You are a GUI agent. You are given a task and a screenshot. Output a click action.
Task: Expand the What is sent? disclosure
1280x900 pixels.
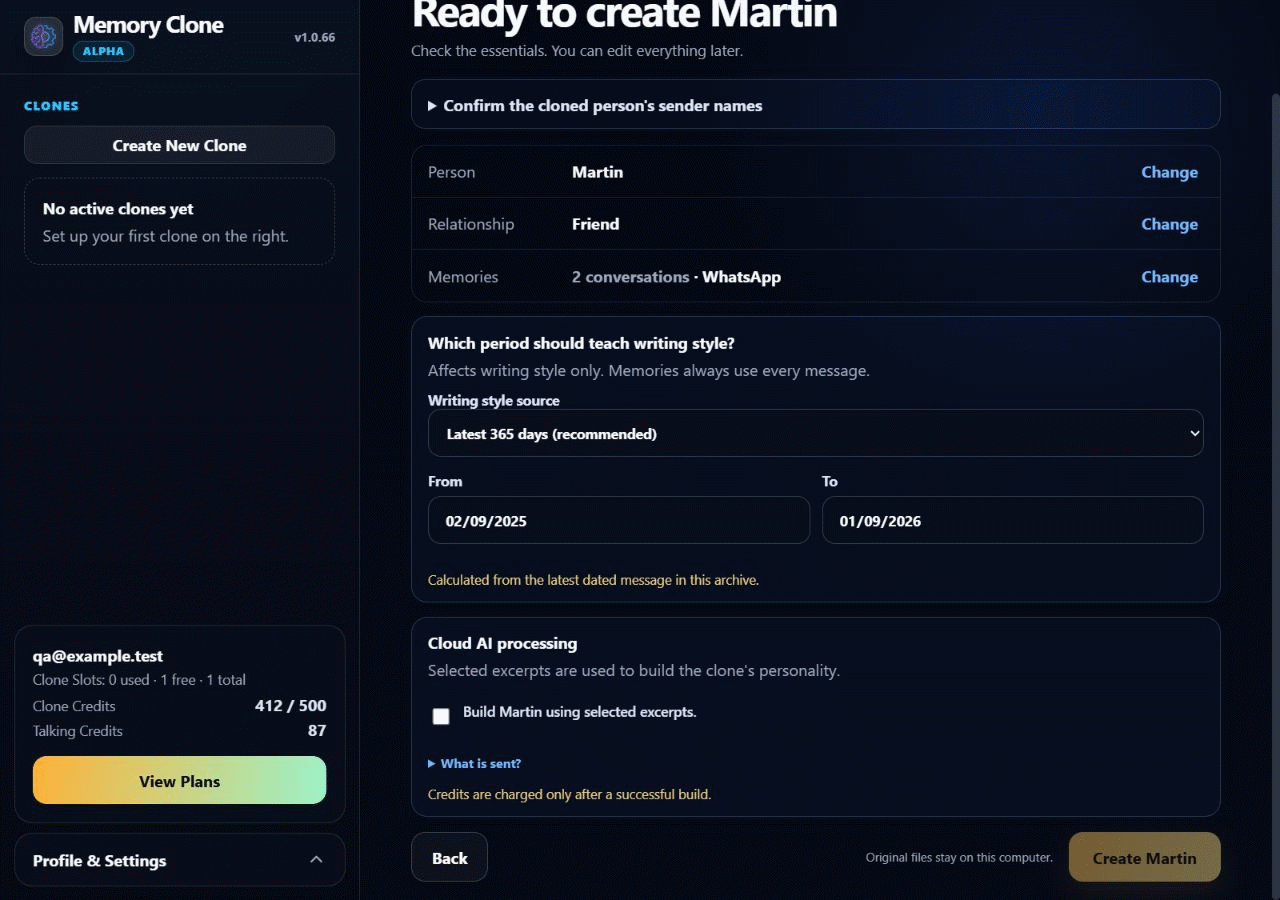tap(474, 763)
